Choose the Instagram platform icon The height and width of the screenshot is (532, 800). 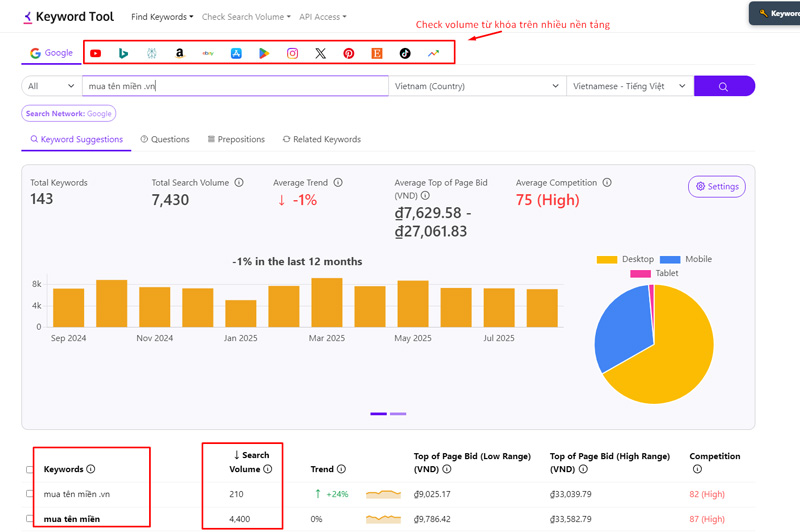(292, 53)
